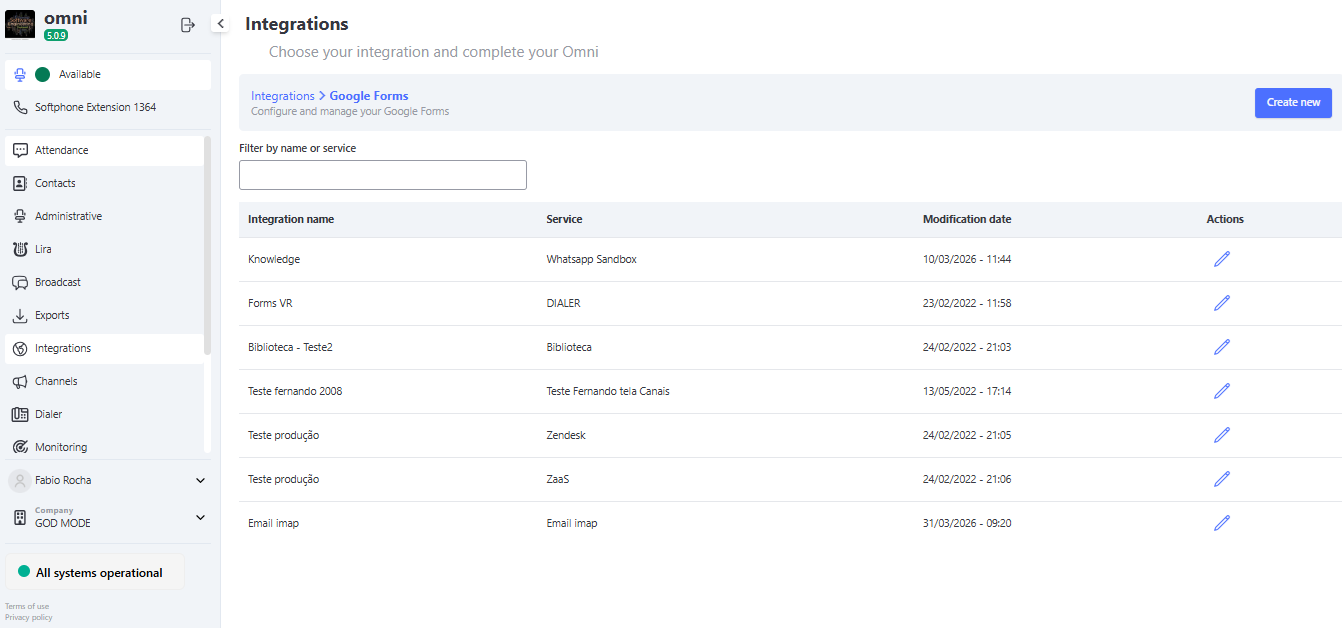The height and width of the screenshot is (628, 1342).
Task: Click the Integrations breadcrumb link
Action: point(282,96)
